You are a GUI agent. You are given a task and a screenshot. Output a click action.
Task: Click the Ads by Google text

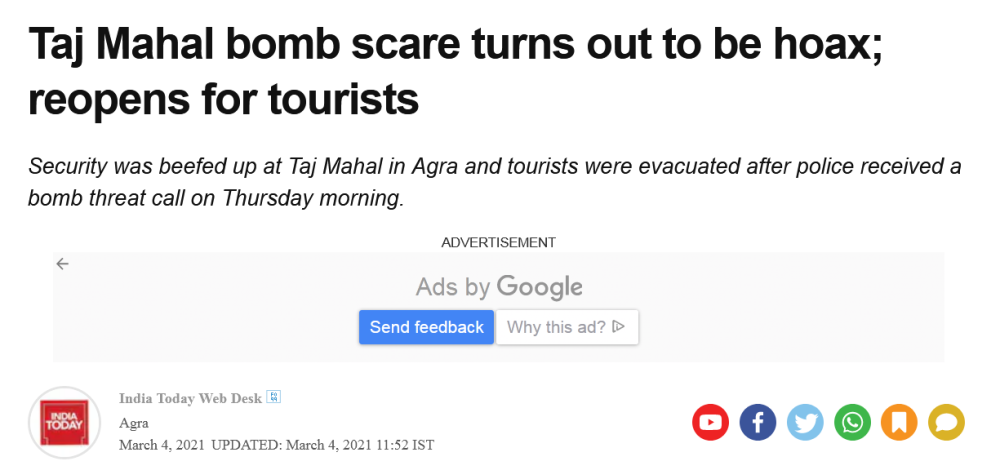tap(499, 288)
